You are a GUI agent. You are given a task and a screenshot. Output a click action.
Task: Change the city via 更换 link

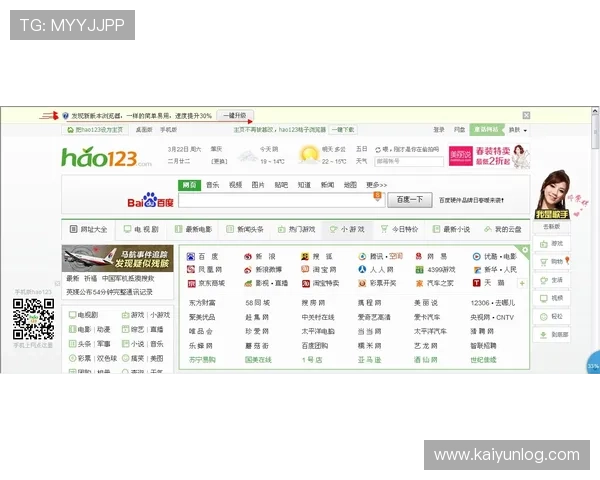coord(219,161)
